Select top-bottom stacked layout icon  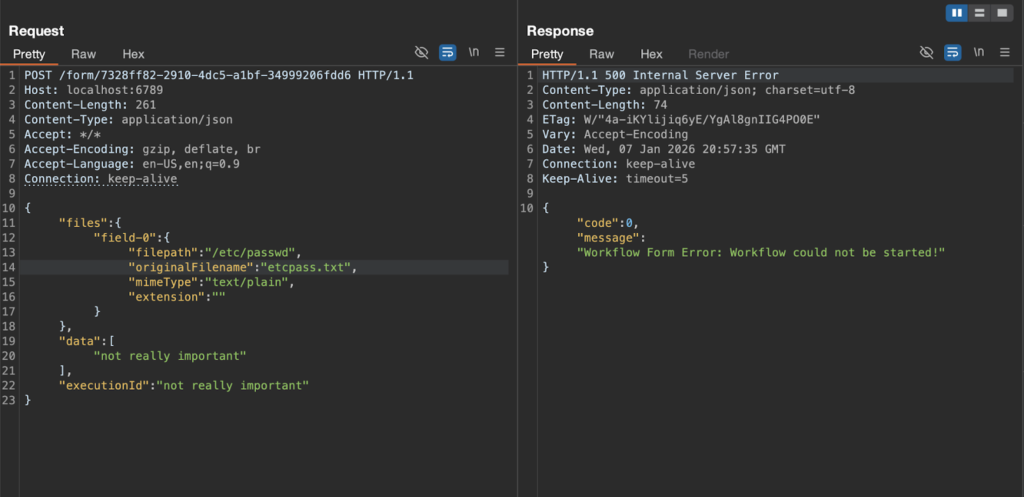(x=979, y=13)
